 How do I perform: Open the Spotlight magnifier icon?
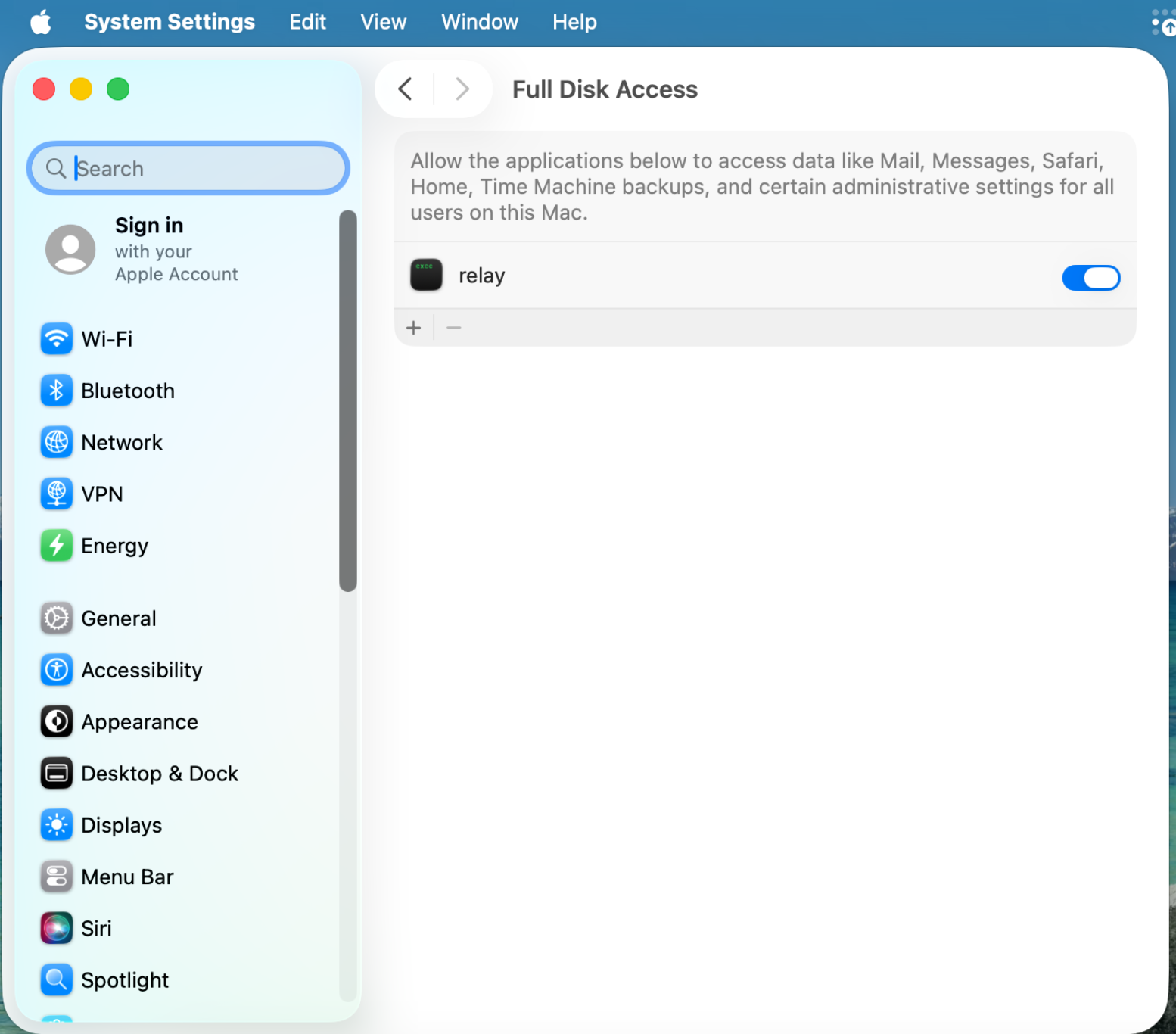(x=57, y=979)
